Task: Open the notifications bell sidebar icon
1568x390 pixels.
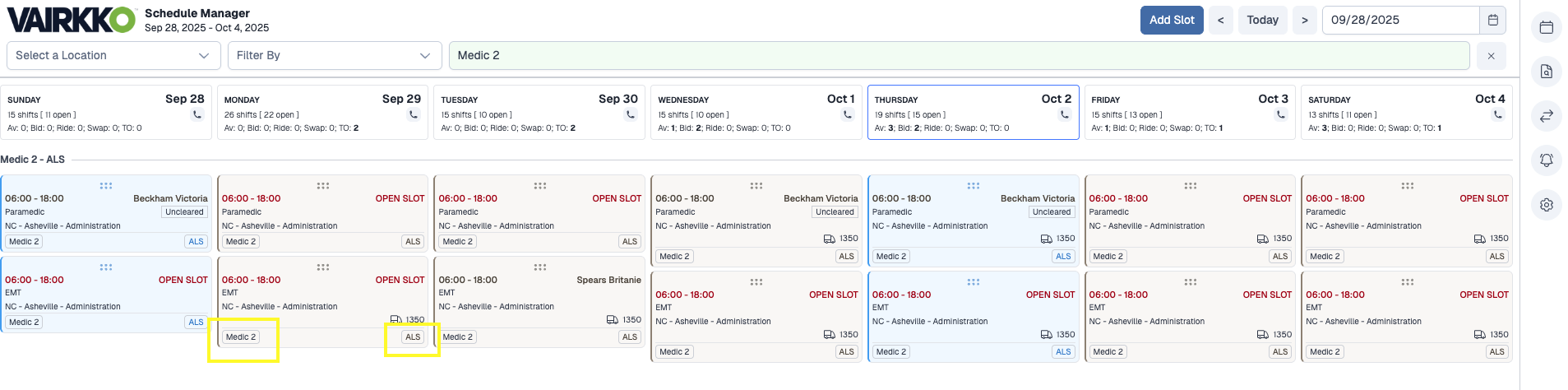Action: click(1546, 160)
